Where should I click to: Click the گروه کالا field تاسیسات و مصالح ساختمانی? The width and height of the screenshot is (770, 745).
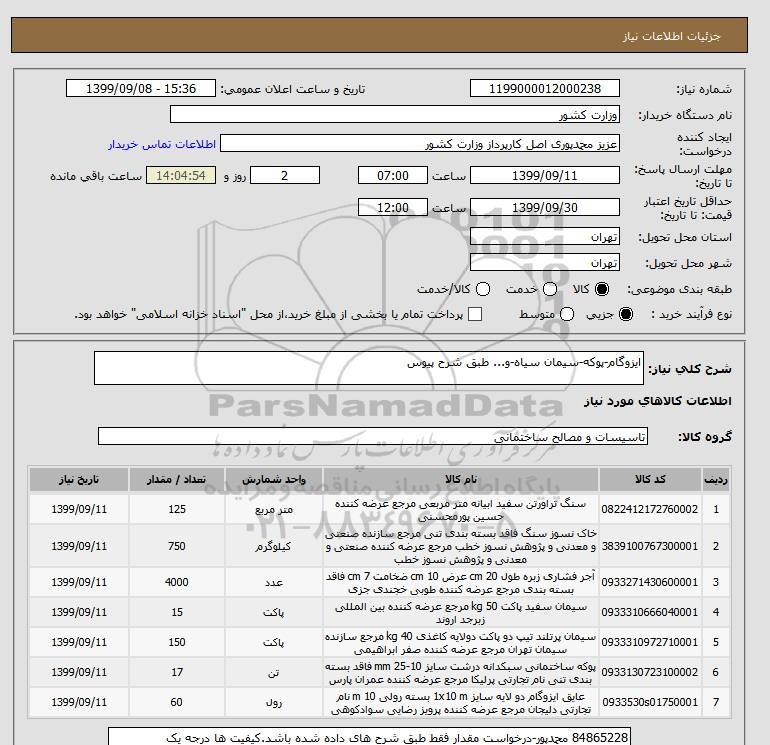point(373,436)
